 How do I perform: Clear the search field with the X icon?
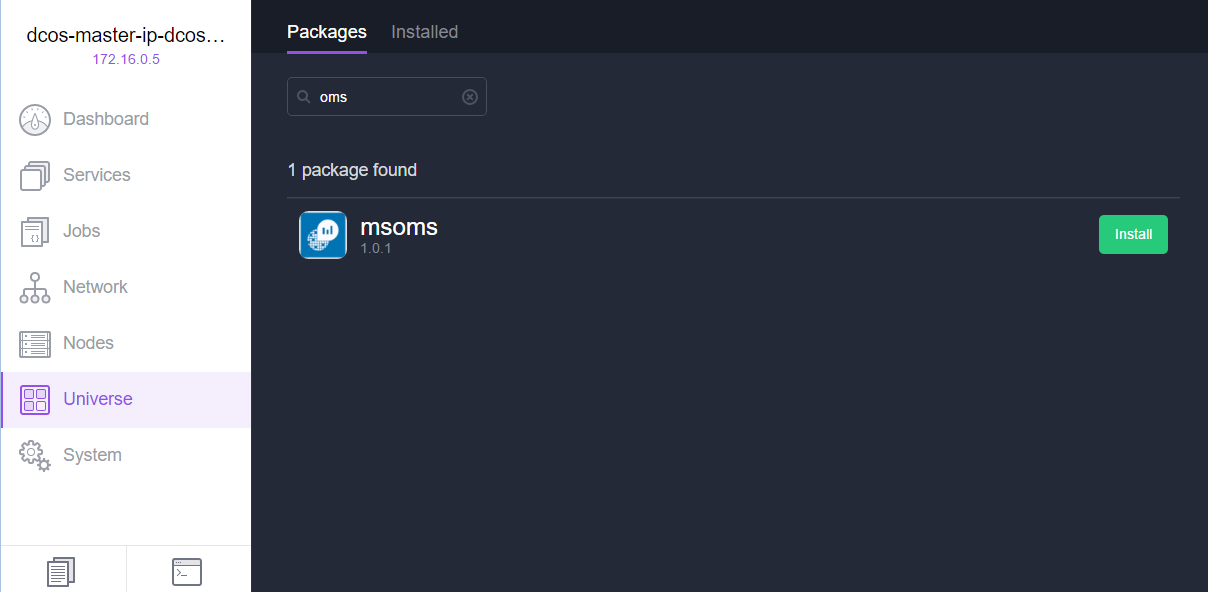point(470,97)
